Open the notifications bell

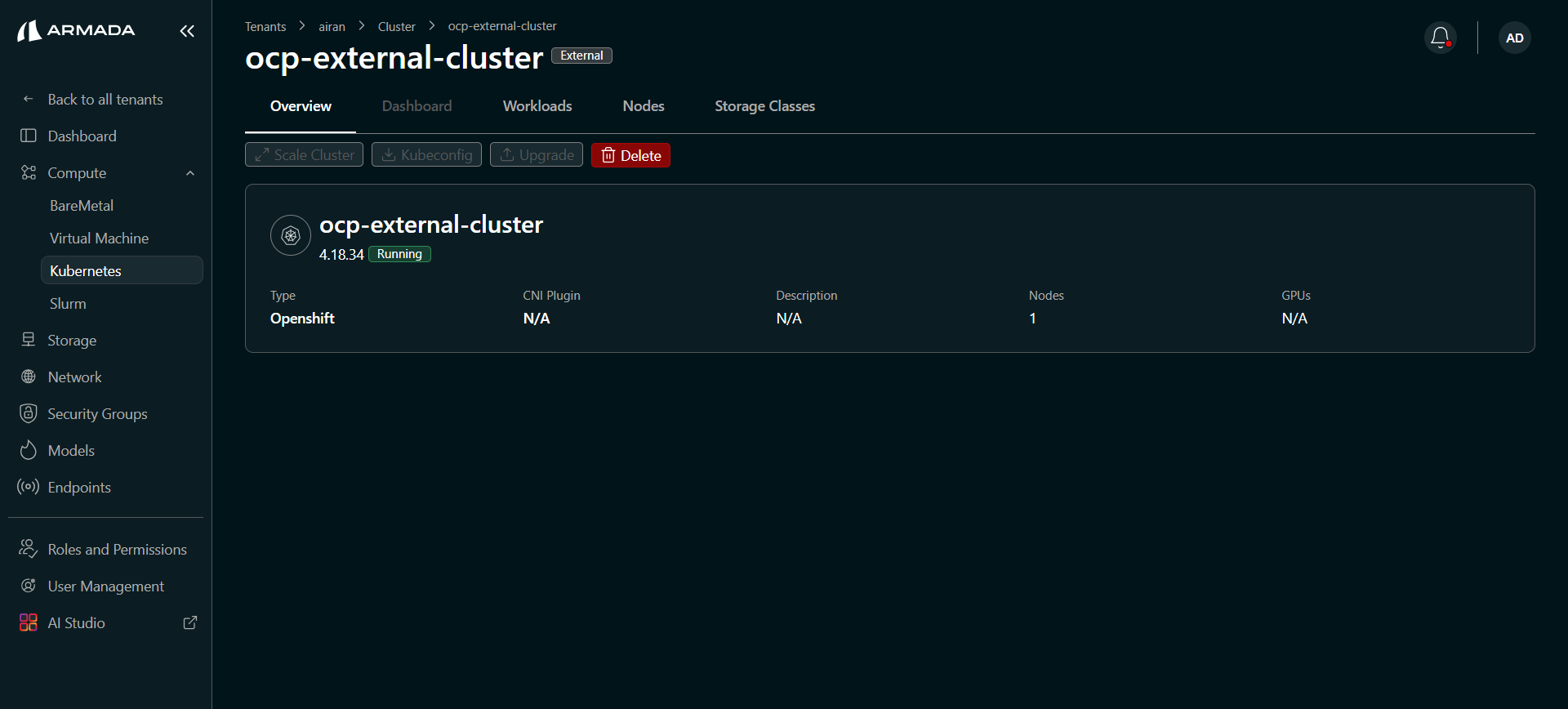click(x=1441, y=38)
